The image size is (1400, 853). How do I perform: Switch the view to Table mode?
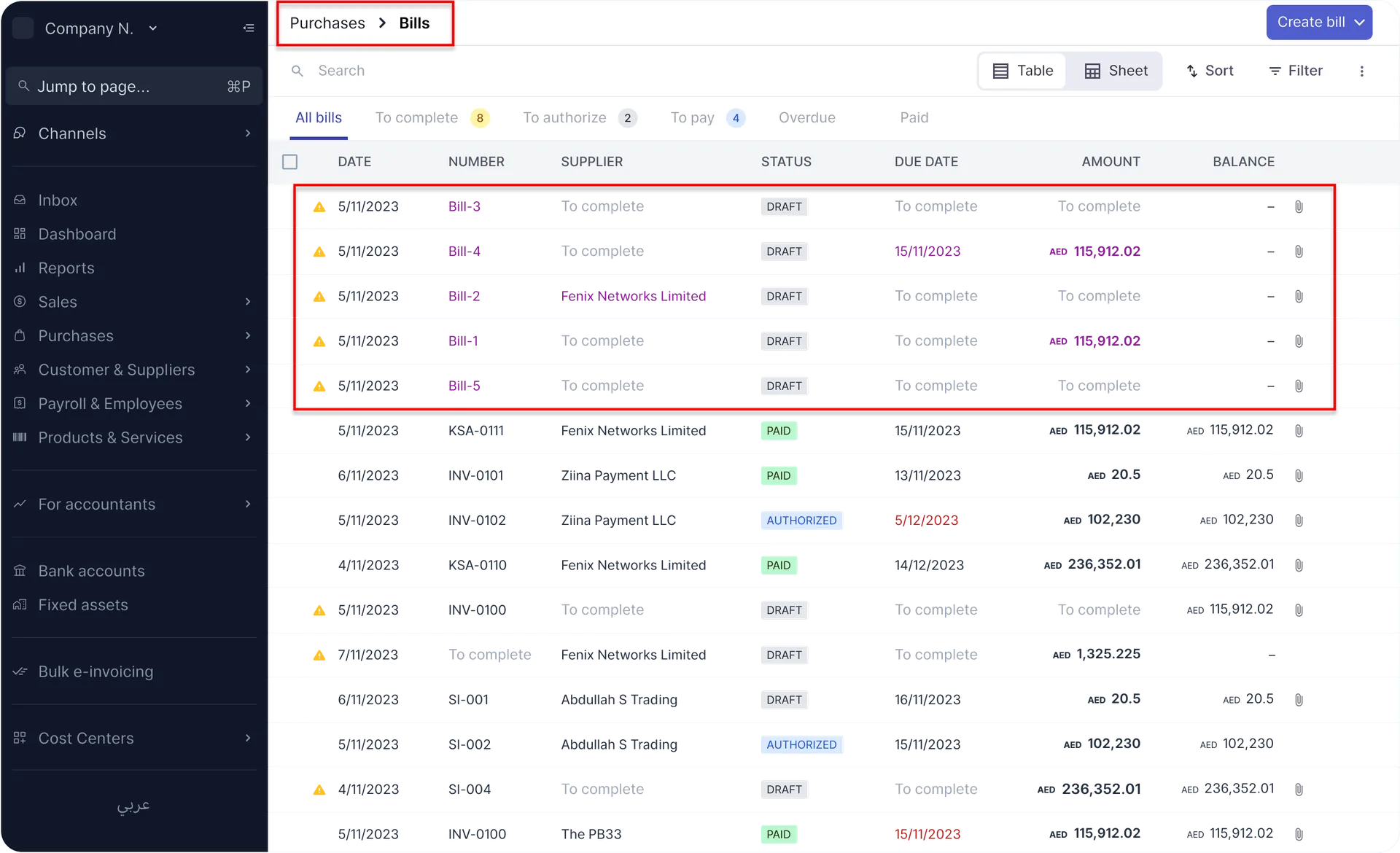[1022, 71]
